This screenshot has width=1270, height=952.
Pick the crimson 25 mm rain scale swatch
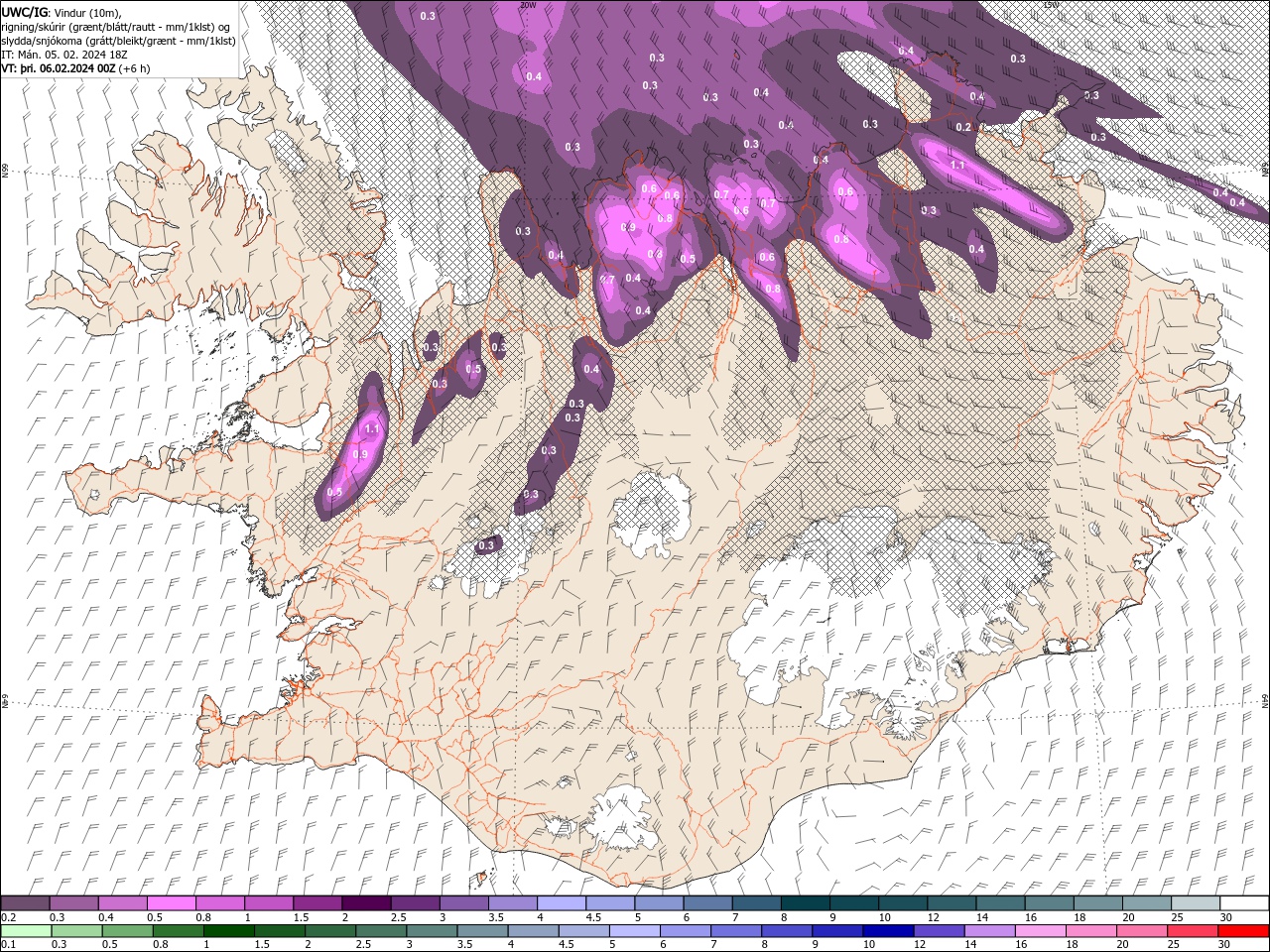(1192, 931)
